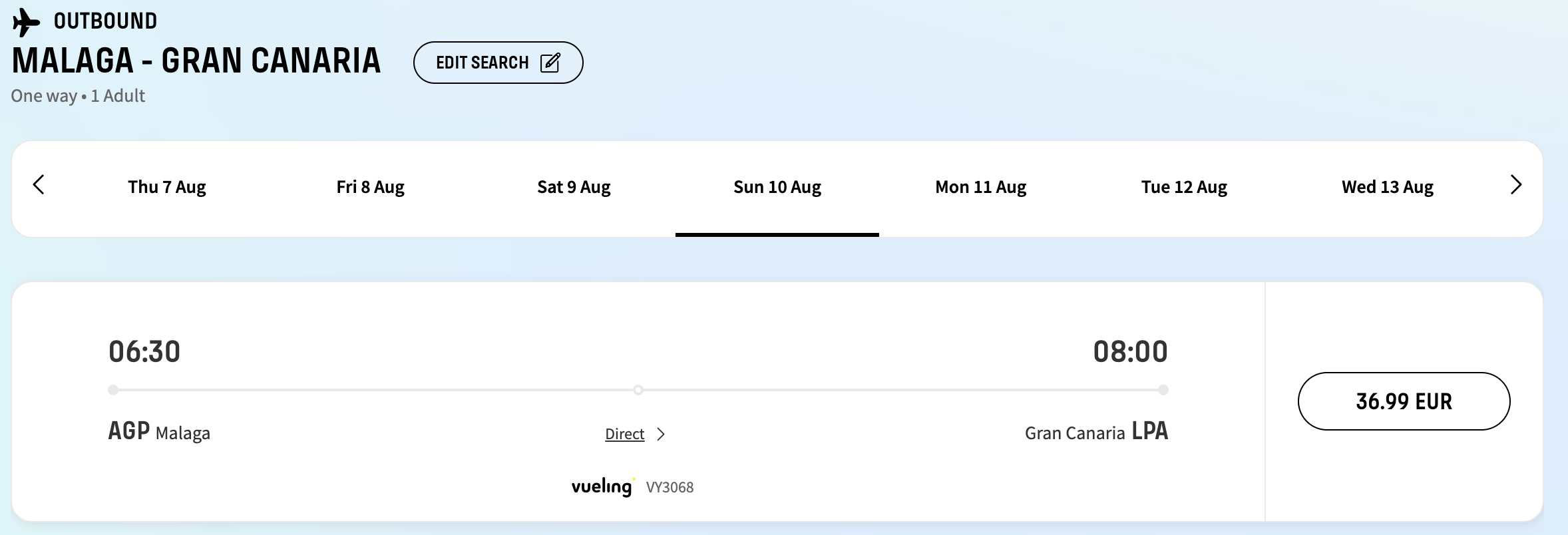Click the outbound airplane icon
The height and width of the screenshot is (535, 1568).
click(26, 22)
